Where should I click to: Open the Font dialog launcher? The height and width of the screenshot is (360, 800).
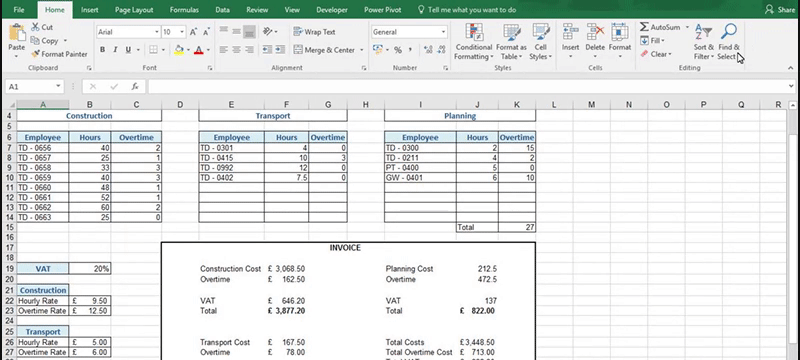point(210,68)
